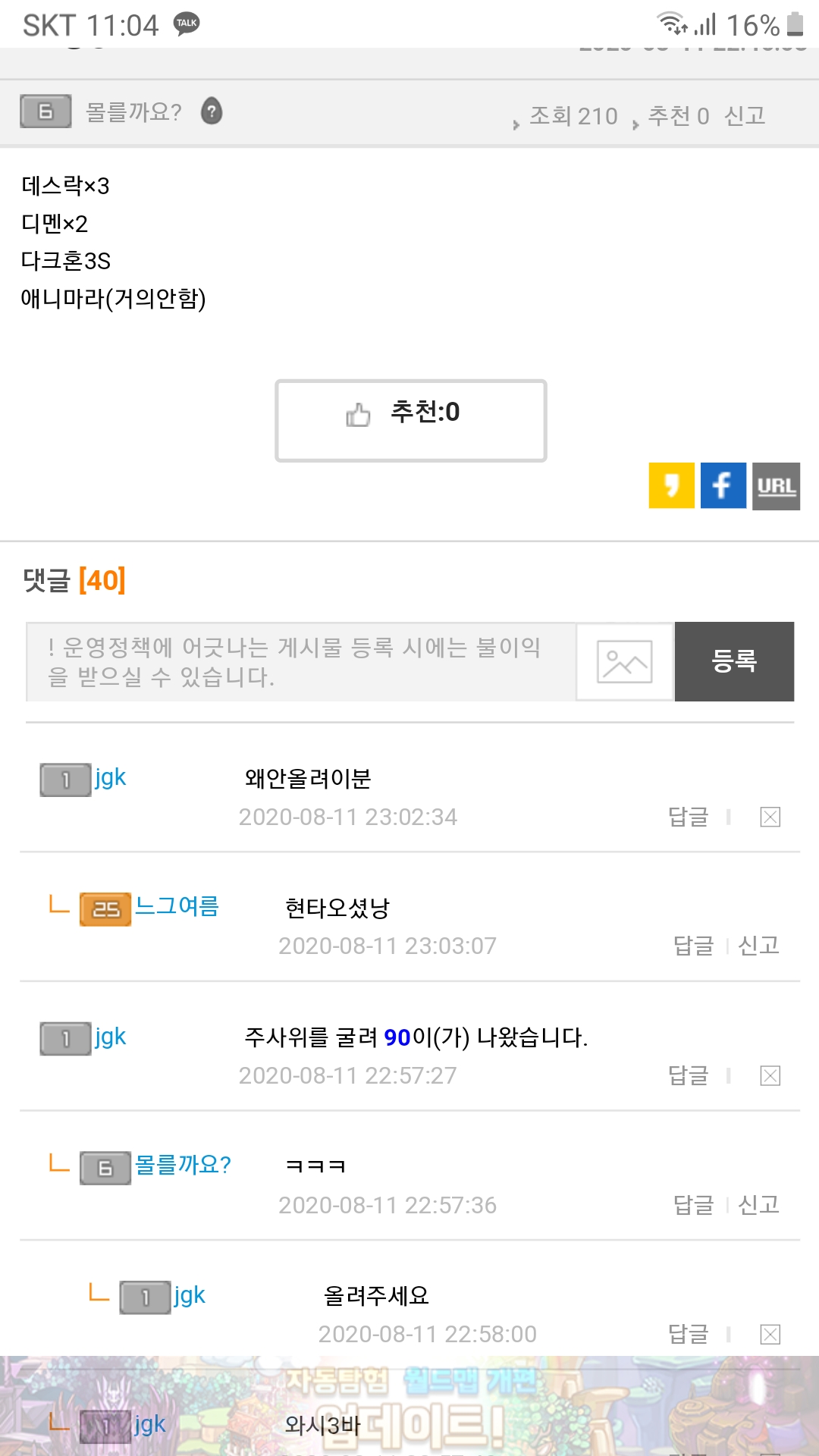
Task: Click the question mark help icon
Action: point(212,111)
